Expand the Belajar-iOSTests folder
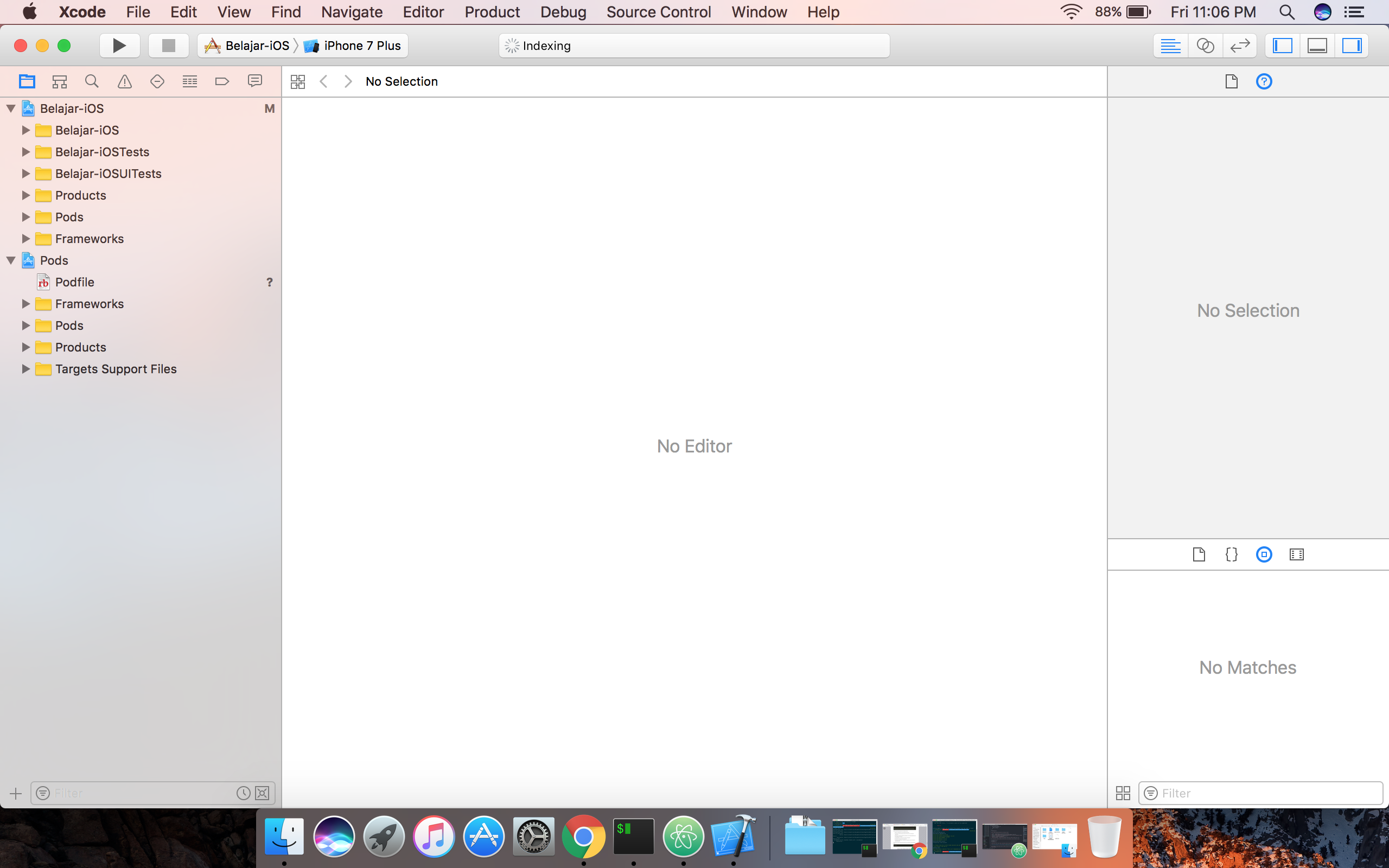1389x868 pixels. pos(26,152)
